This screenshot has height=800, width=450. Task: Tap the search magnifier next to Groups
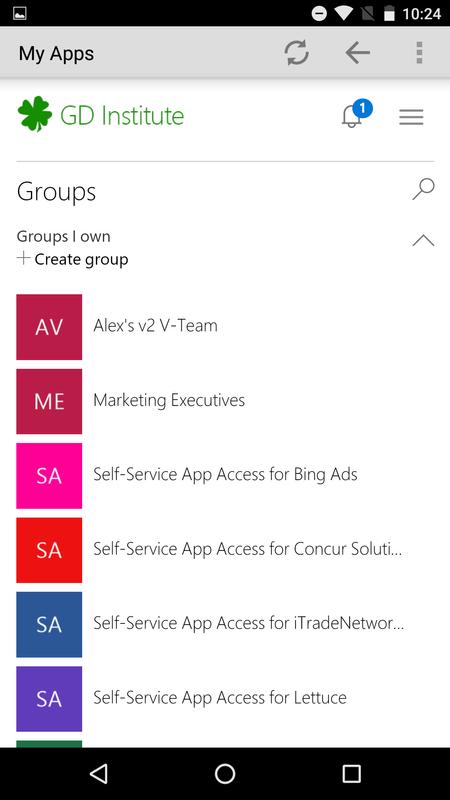pyautogui.click(x=423, y=189)
